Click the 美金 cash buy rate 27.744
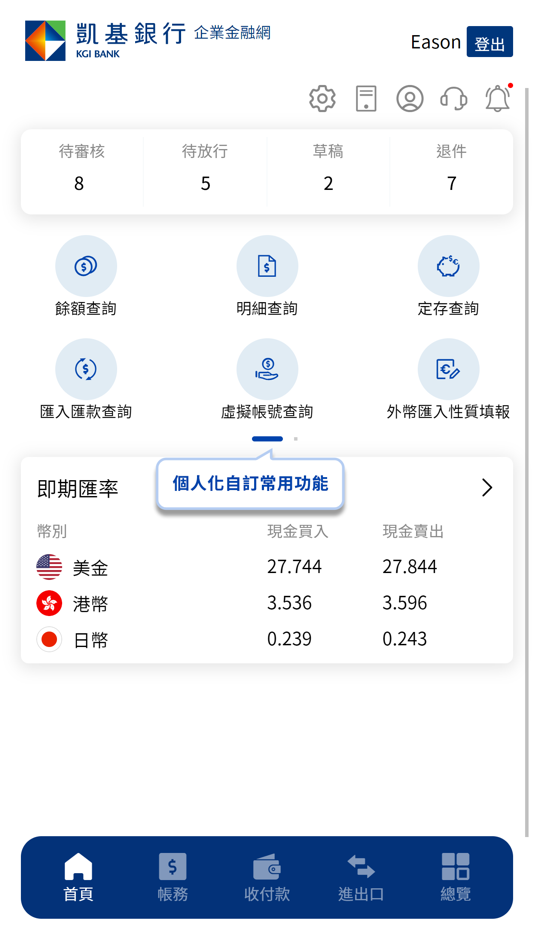The width and height of the screenshot is (534, 950). [x=295, y=567]
